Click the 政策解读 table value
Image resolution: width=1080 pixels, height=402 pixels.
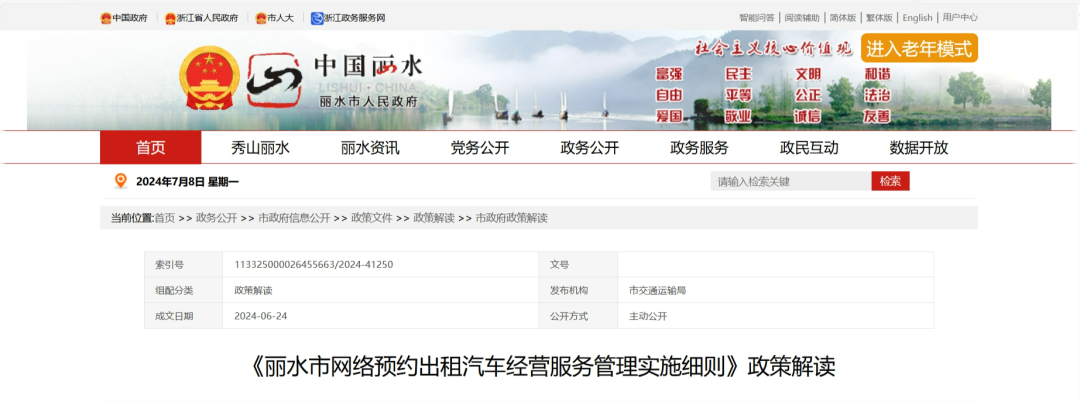(253, 290)
